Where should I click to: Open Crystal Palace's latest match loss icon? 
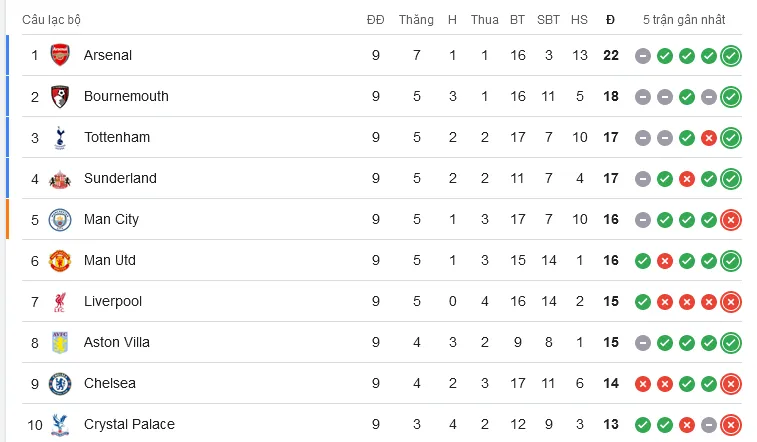pos(731,425)
